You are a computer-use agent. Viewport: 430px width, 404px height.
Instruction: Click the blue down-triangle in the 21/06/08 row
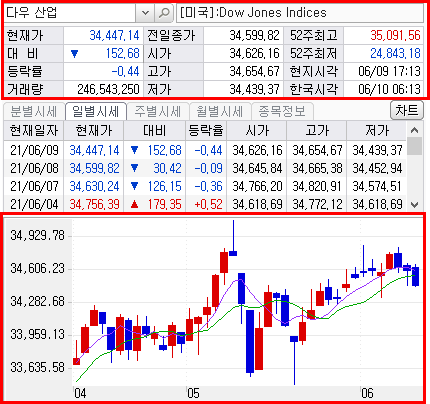(134, 168)
